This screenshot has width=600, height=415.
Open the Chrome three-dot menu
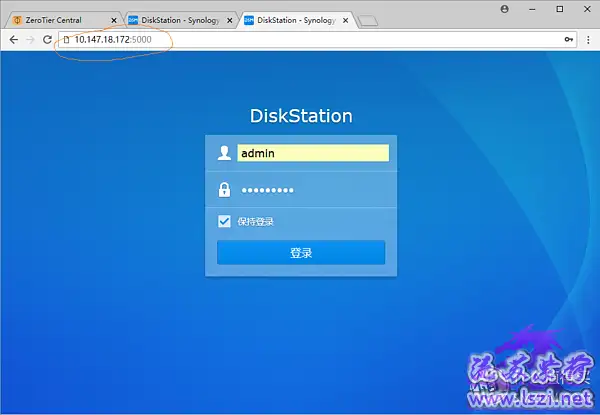pos(589,39)
